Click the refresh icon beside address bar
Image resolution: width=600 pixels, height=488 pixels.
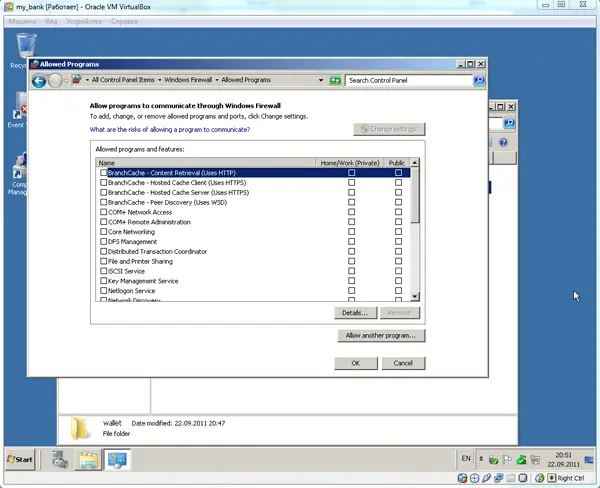tap(335, 80)
